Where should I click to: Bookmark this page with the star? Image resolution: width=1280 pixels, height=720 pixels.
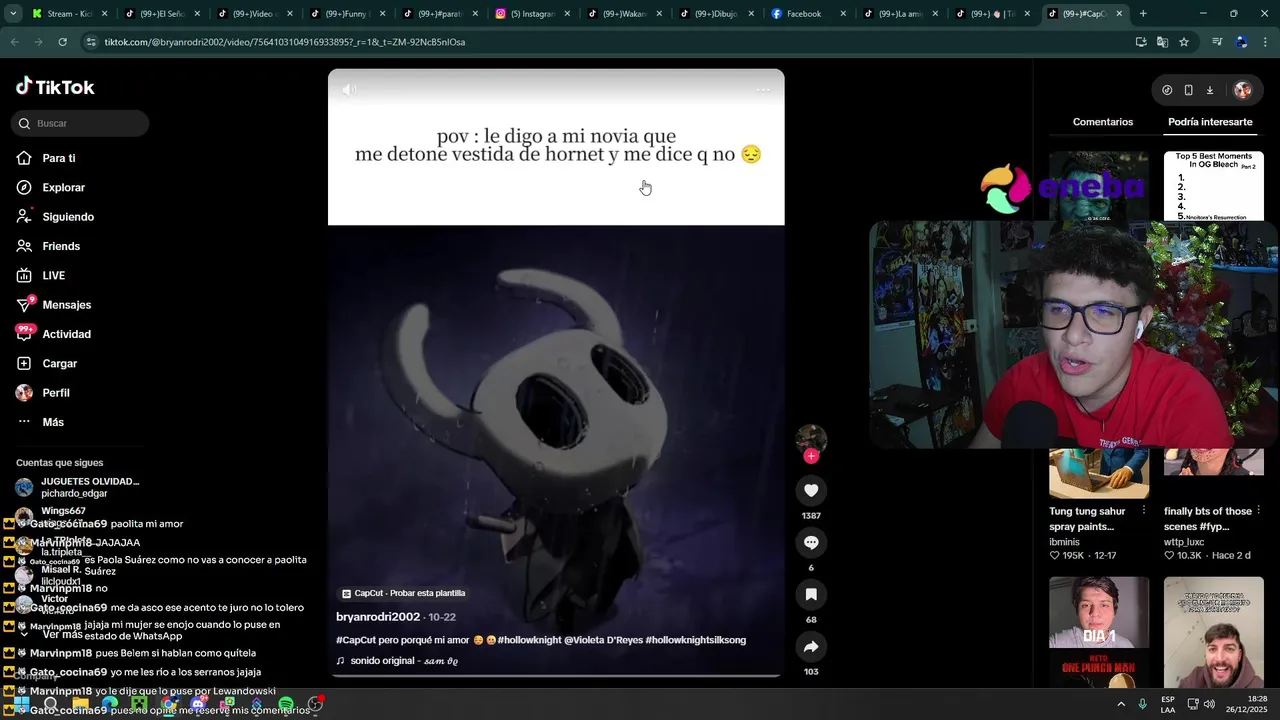[x=1184, y=42]
